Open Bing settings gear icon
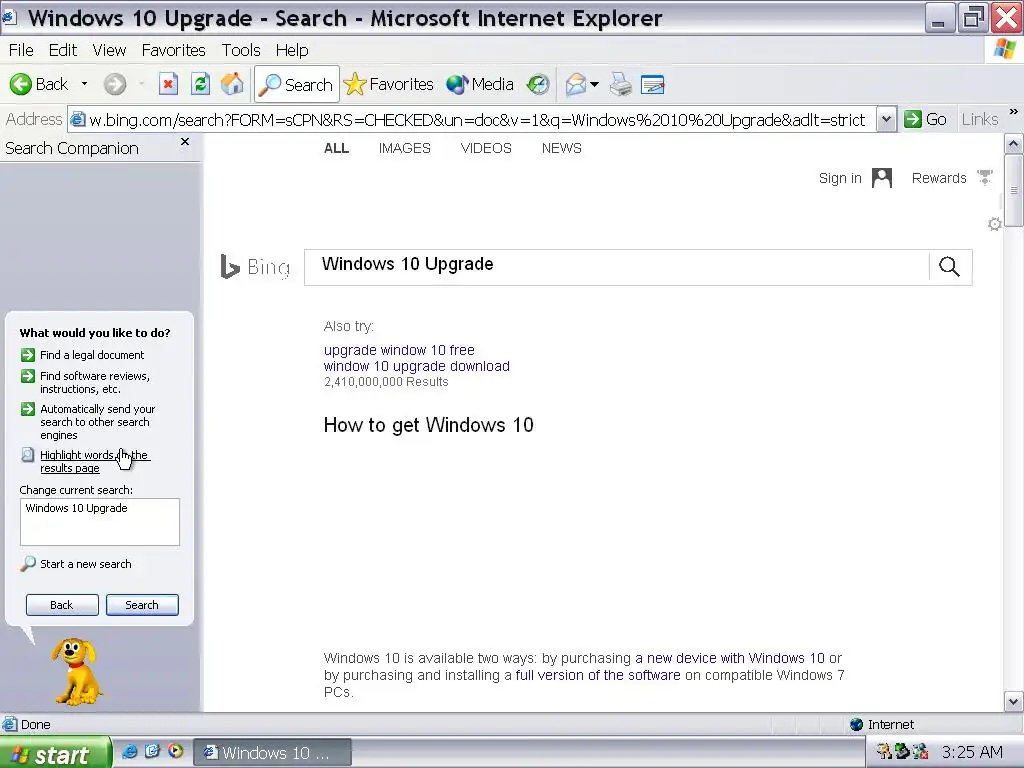Screen dimensions: 1024x768 pos(995,224)
